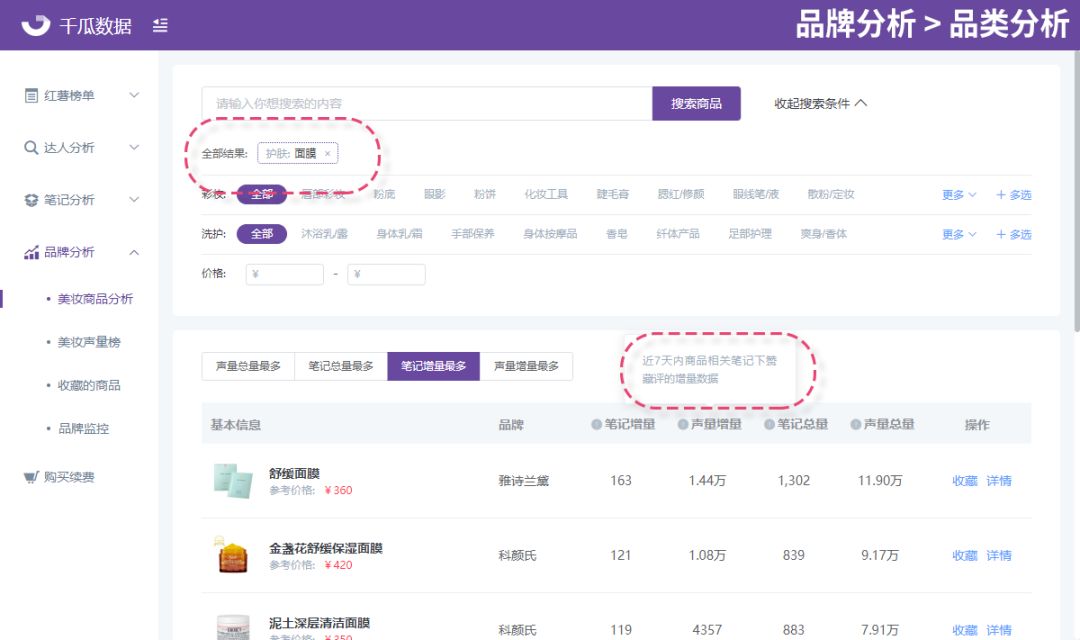Click 详情 for 舒缓面膜

point(999,481)
